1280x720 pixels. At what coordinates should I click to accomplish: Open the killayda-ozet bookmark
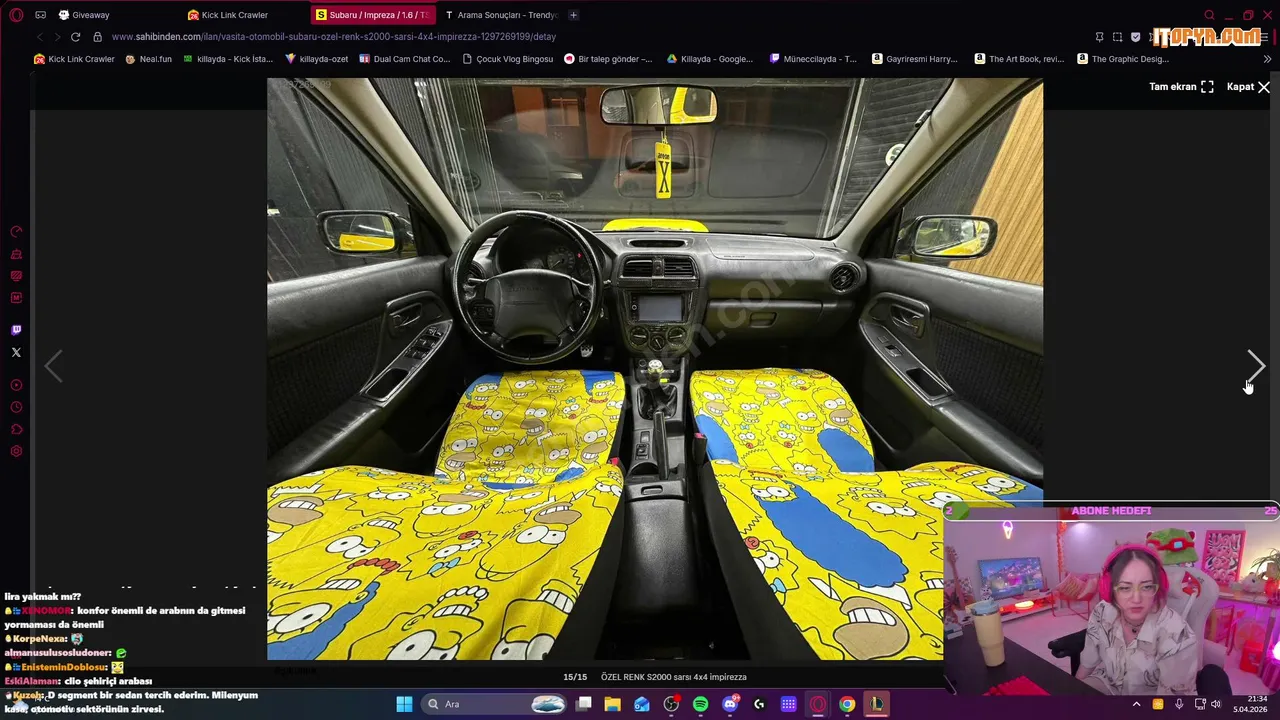(316, 59)
